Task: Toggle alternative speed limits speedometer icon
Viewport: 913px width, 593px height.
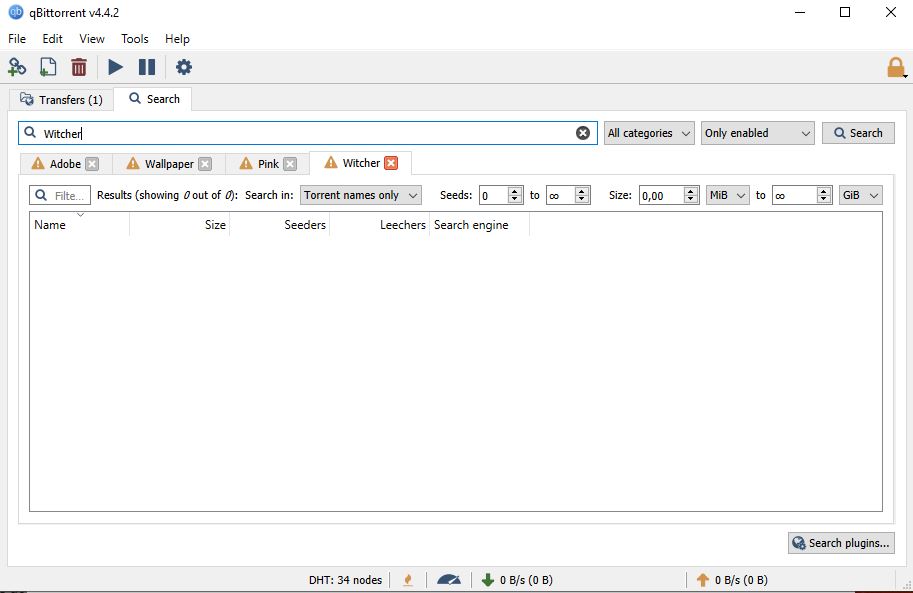Action: (448, 580)
